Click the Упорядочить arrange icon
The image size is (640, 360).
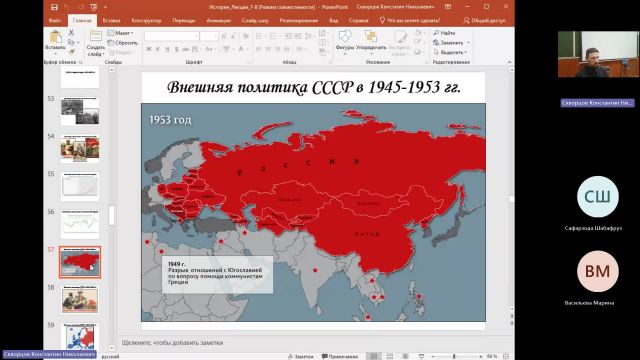371,37
